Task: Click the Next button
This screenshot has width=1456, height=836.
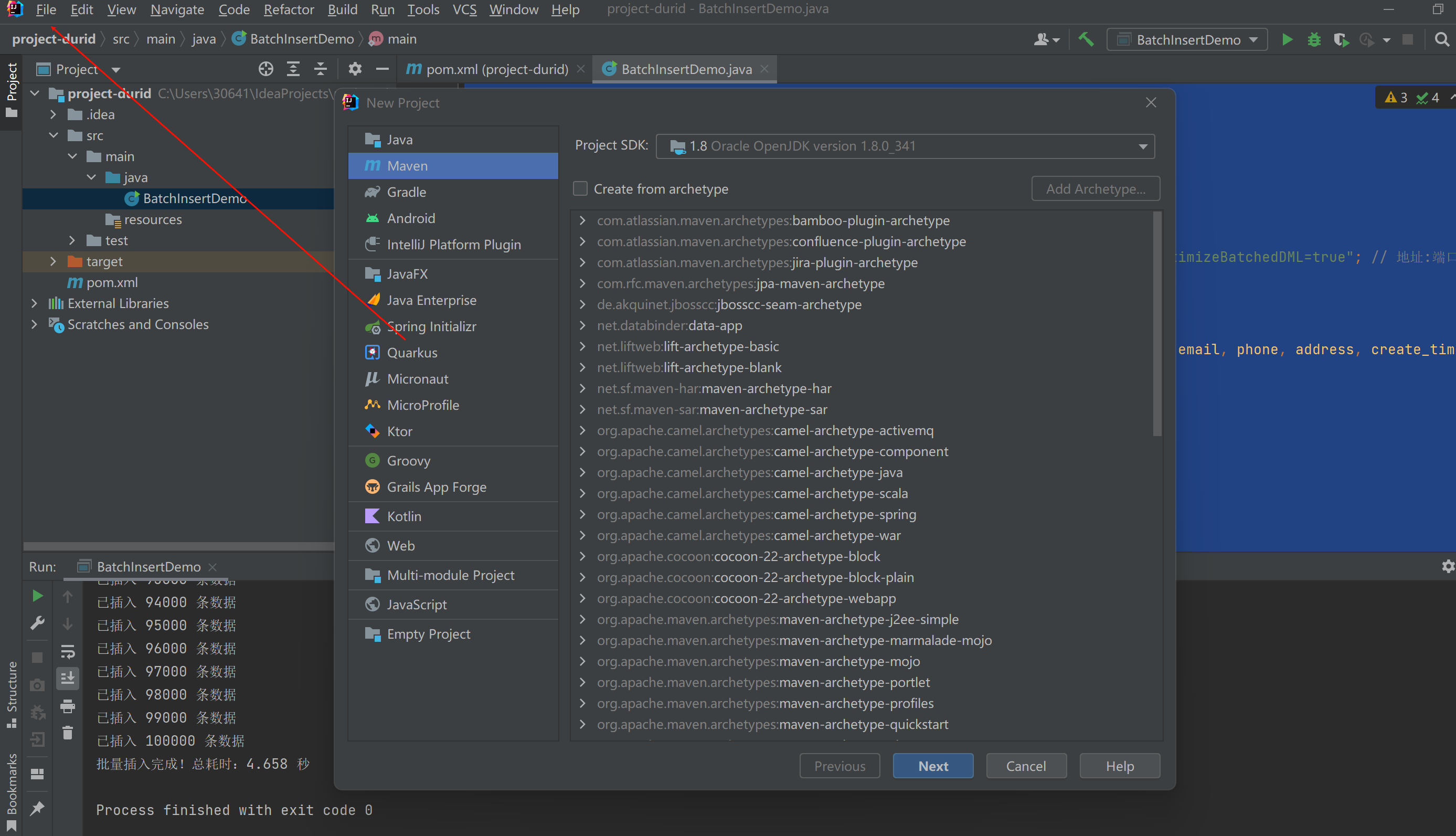Action: tap(932, 766)
